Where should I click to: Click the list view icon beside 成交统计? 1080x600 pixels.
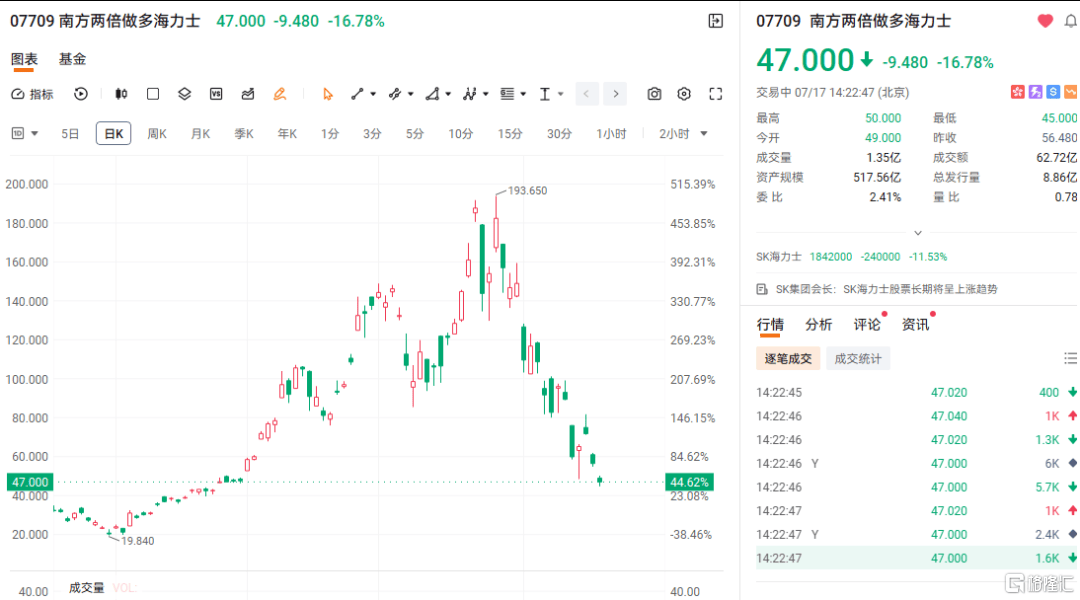pos(1070,358)
